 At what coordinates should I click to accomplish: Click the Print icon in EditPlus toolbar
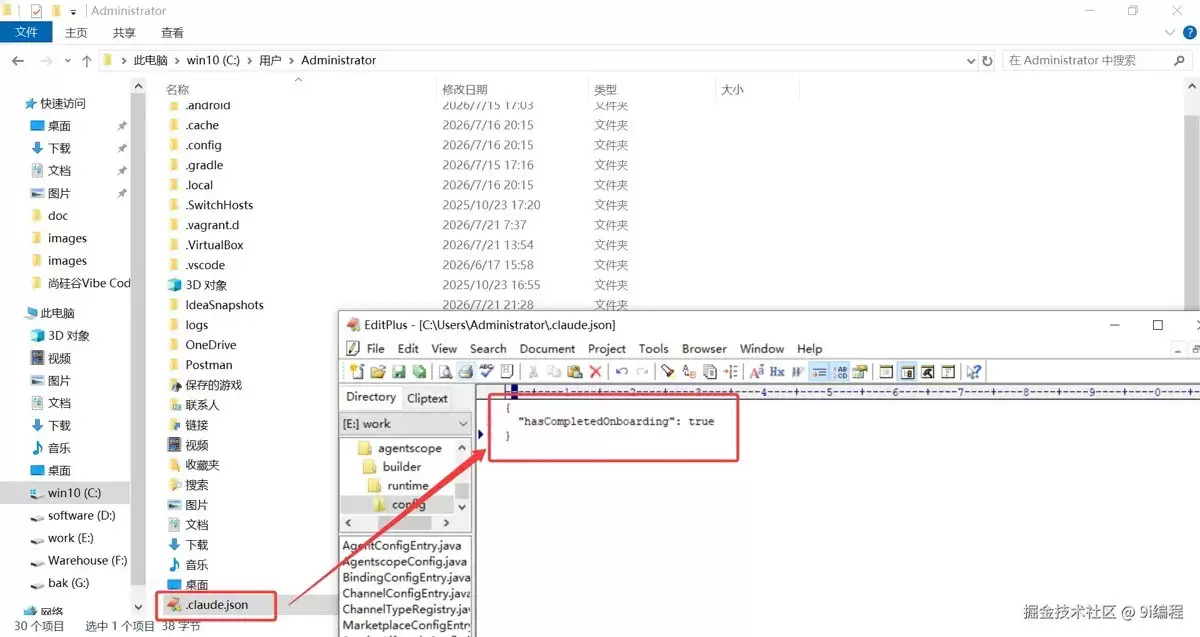pos(466,372)
